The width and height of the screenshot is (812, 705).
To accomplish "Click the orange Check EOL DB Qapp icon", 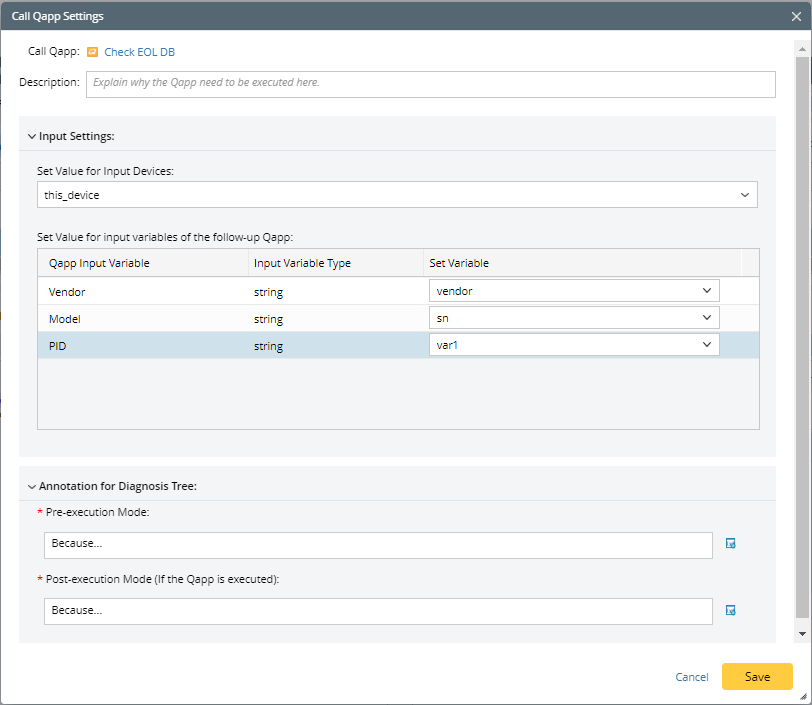I will coord(92,52).
